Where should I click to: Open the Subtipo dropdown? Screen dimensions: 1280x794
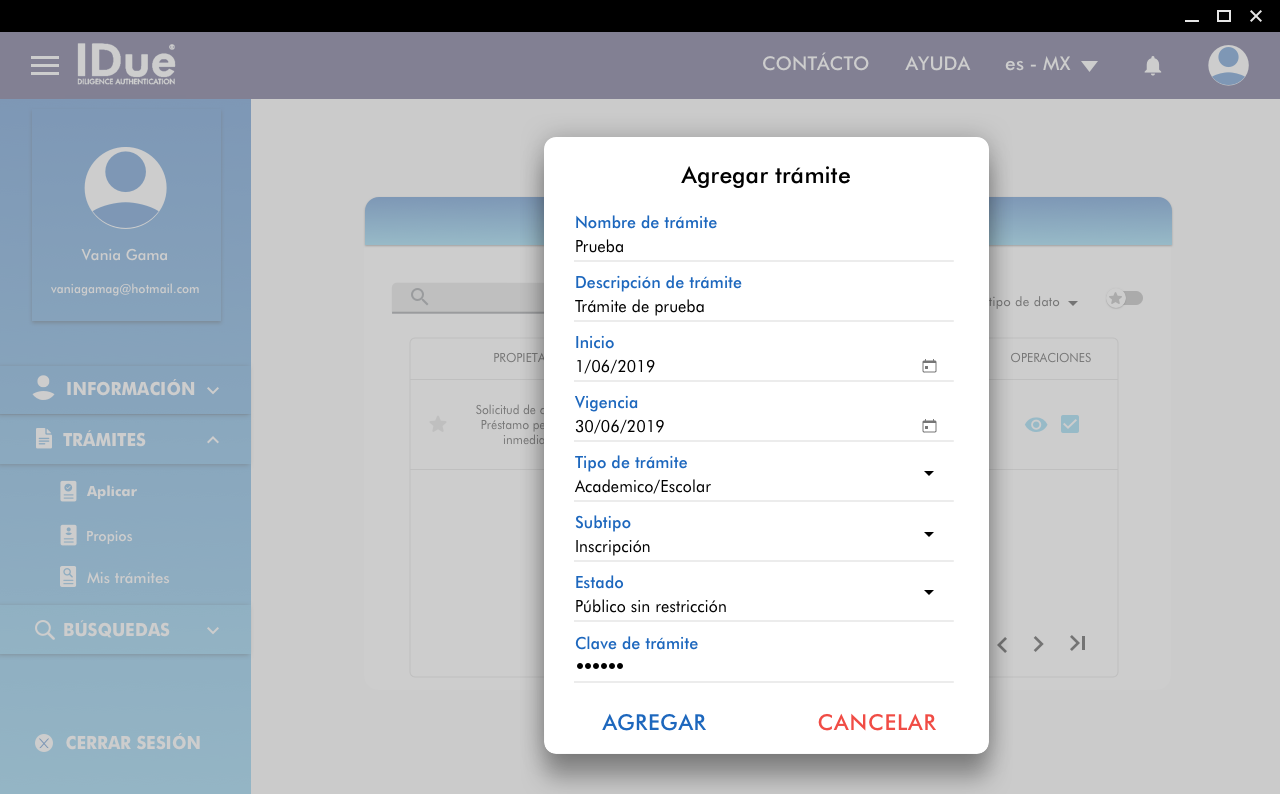tap(928, 534)
